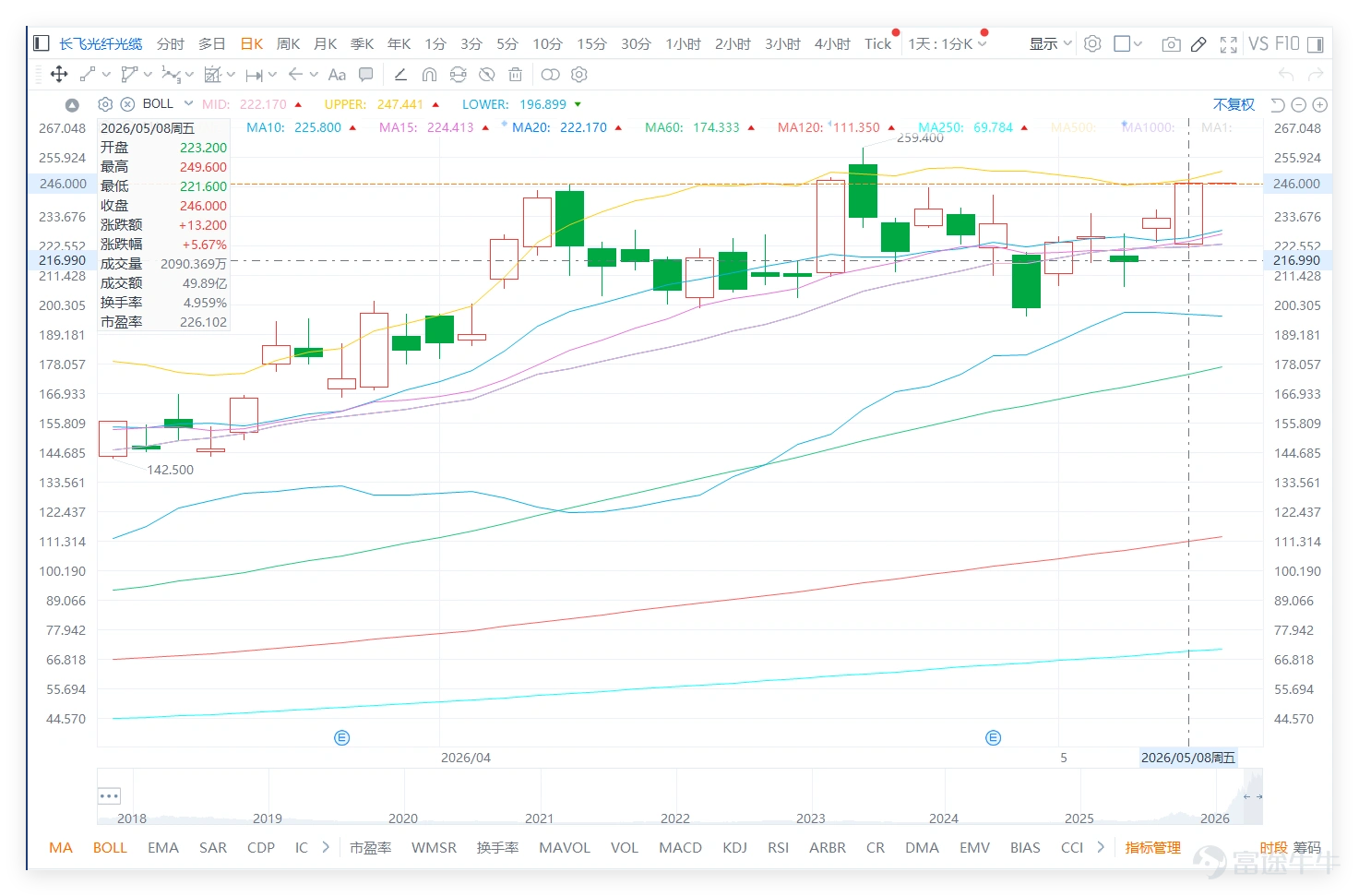This screenshot has width=1359, height=896.
Task: Open the 1天:1分K period dropdown
Action: pyautogui.click(x=948, y=44)
